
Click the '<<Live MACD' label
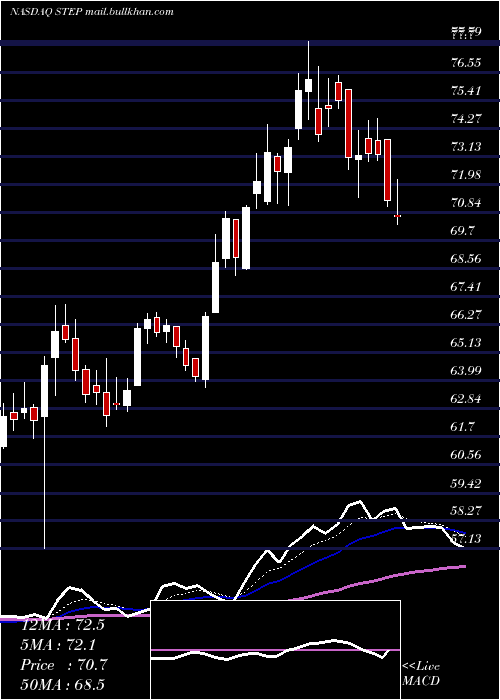(421, 673)
